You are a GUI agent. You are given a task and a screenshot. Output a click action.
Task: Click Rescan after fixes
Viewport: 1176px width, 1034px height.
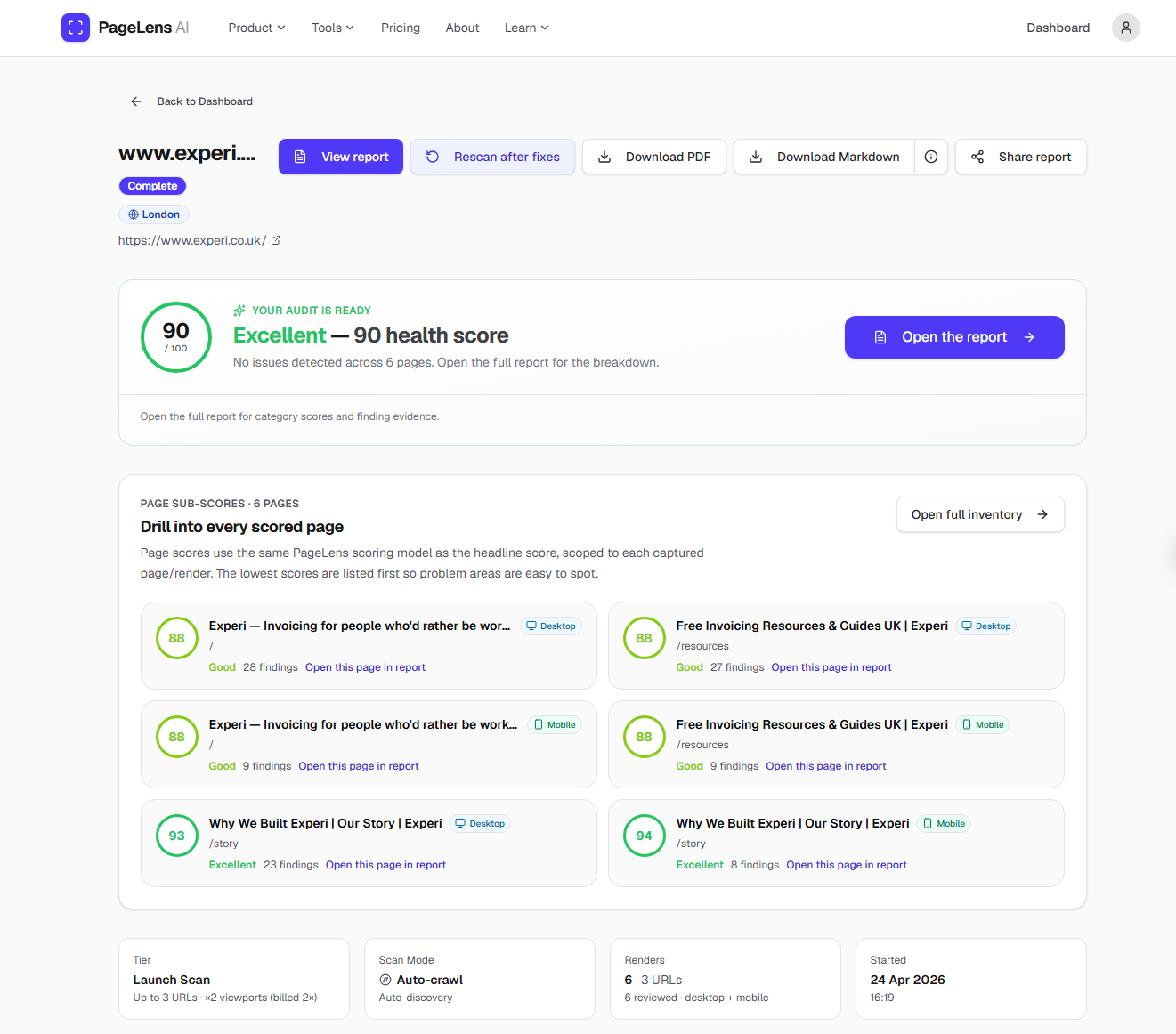[492, 157]
